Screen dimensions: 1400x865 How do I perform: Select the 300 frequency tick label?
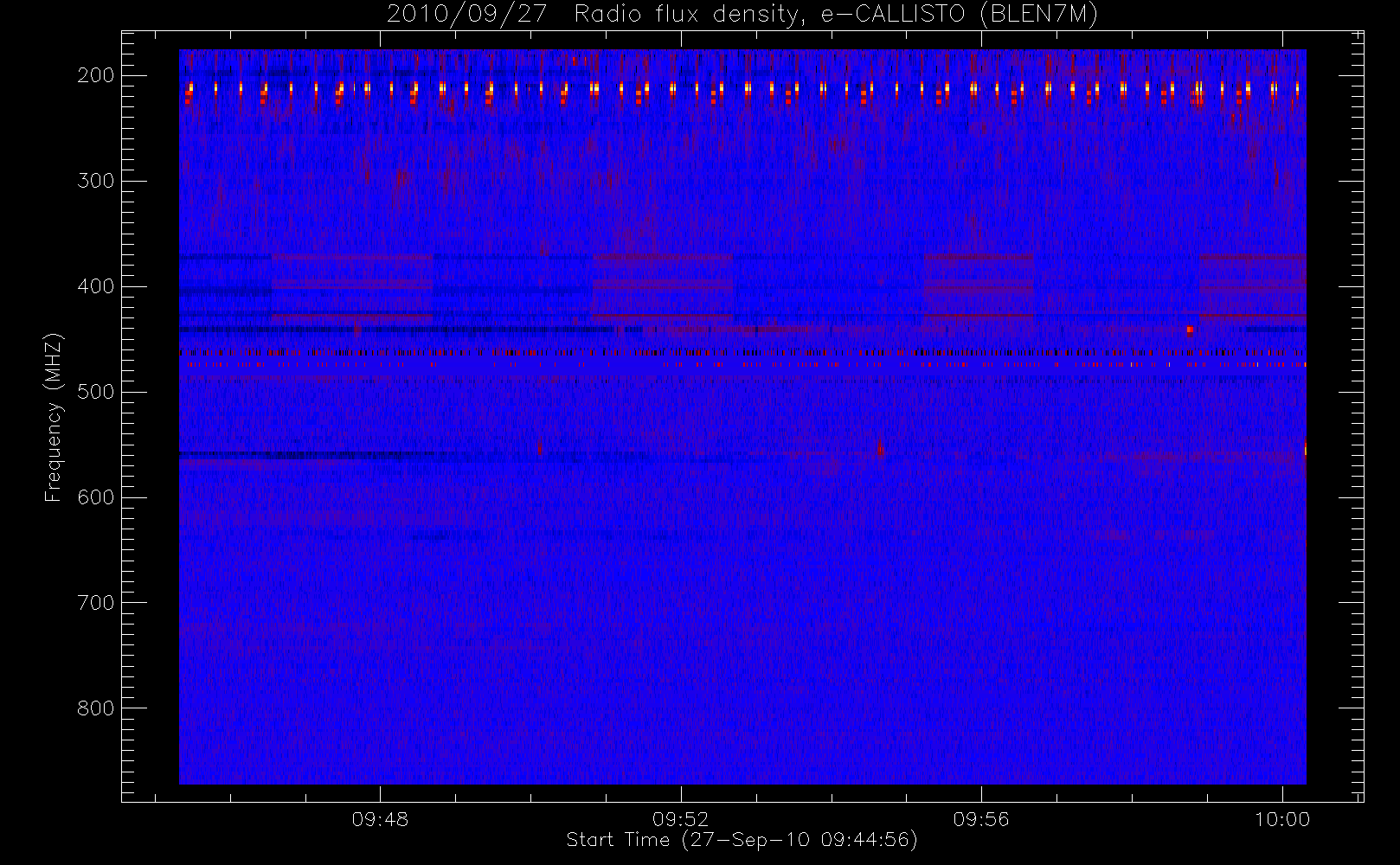tap(96, 181)
